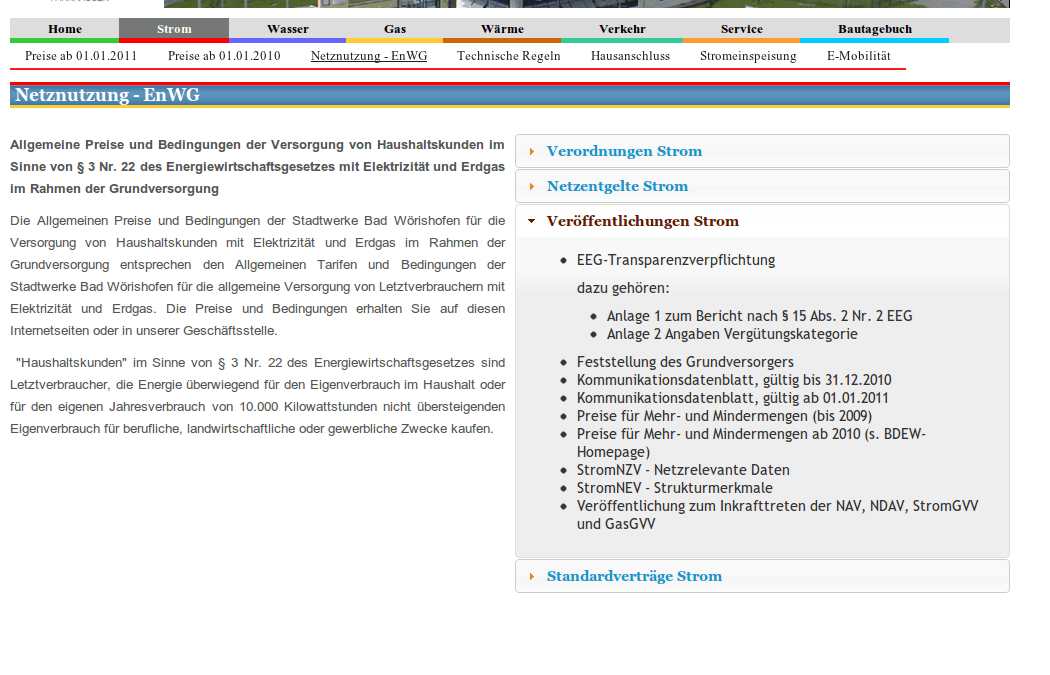
Task: Click the header banner photo
Action: (x=587, y=3)
